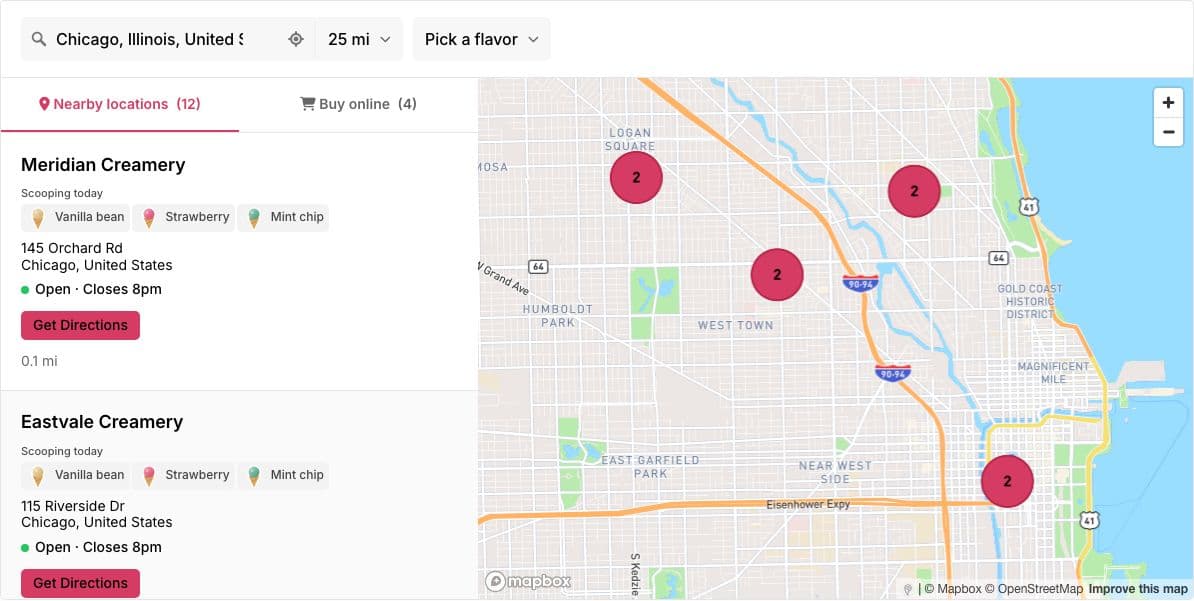The image size is (1194, 601).
Task: Zoom in on the map
Action: 1168,103
